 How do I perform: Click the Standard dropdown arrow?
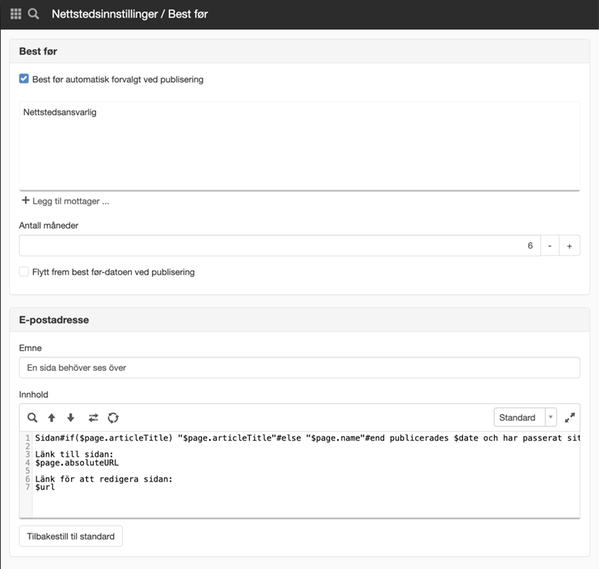click(550, 417)
